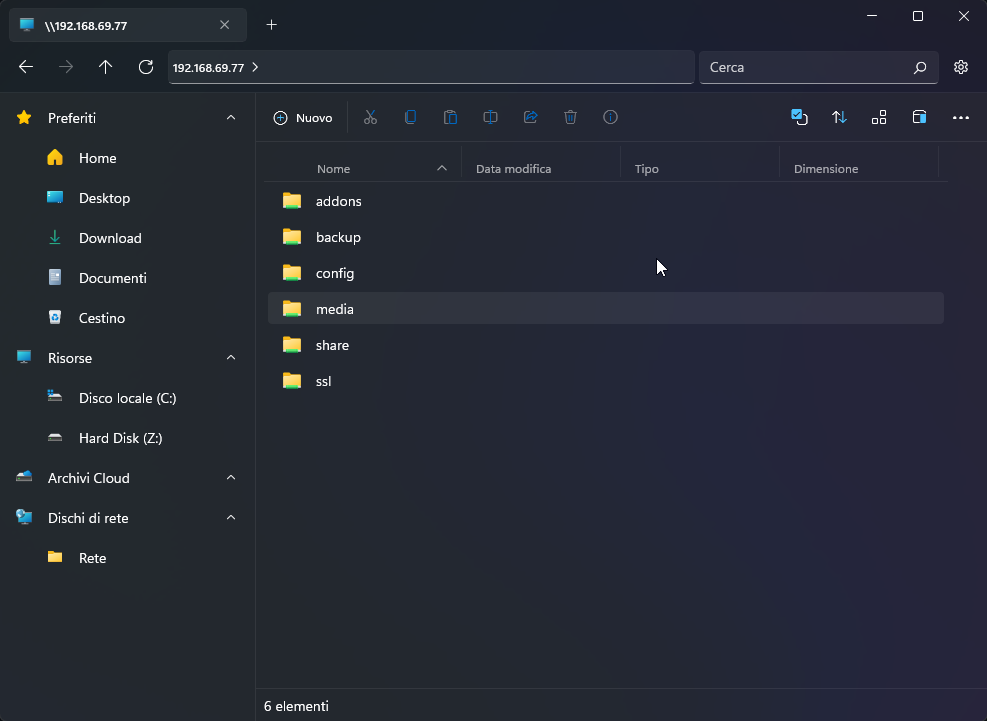Screen dimensions: 987x721
Task: Collapse the Archivi Cloud section chevron
Action: [231, 478]
